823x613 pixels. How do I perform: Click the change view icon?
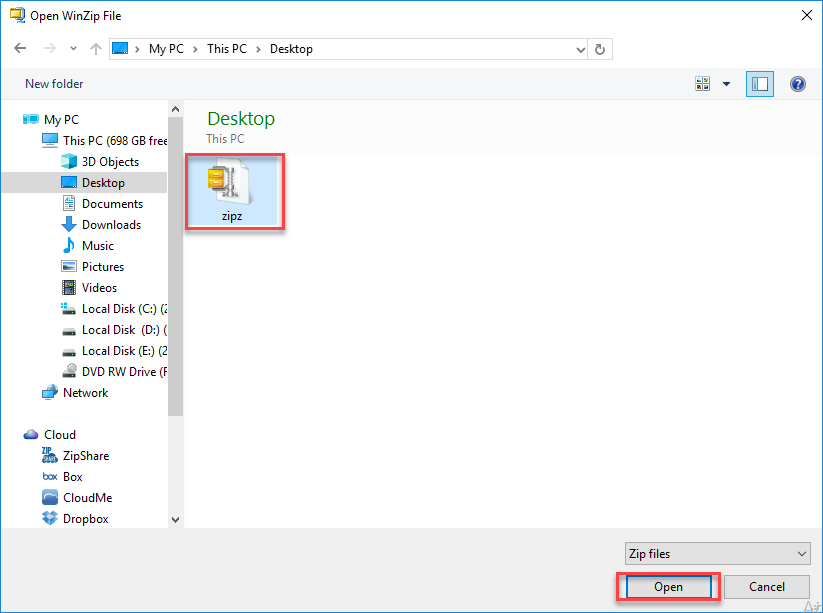702,84
